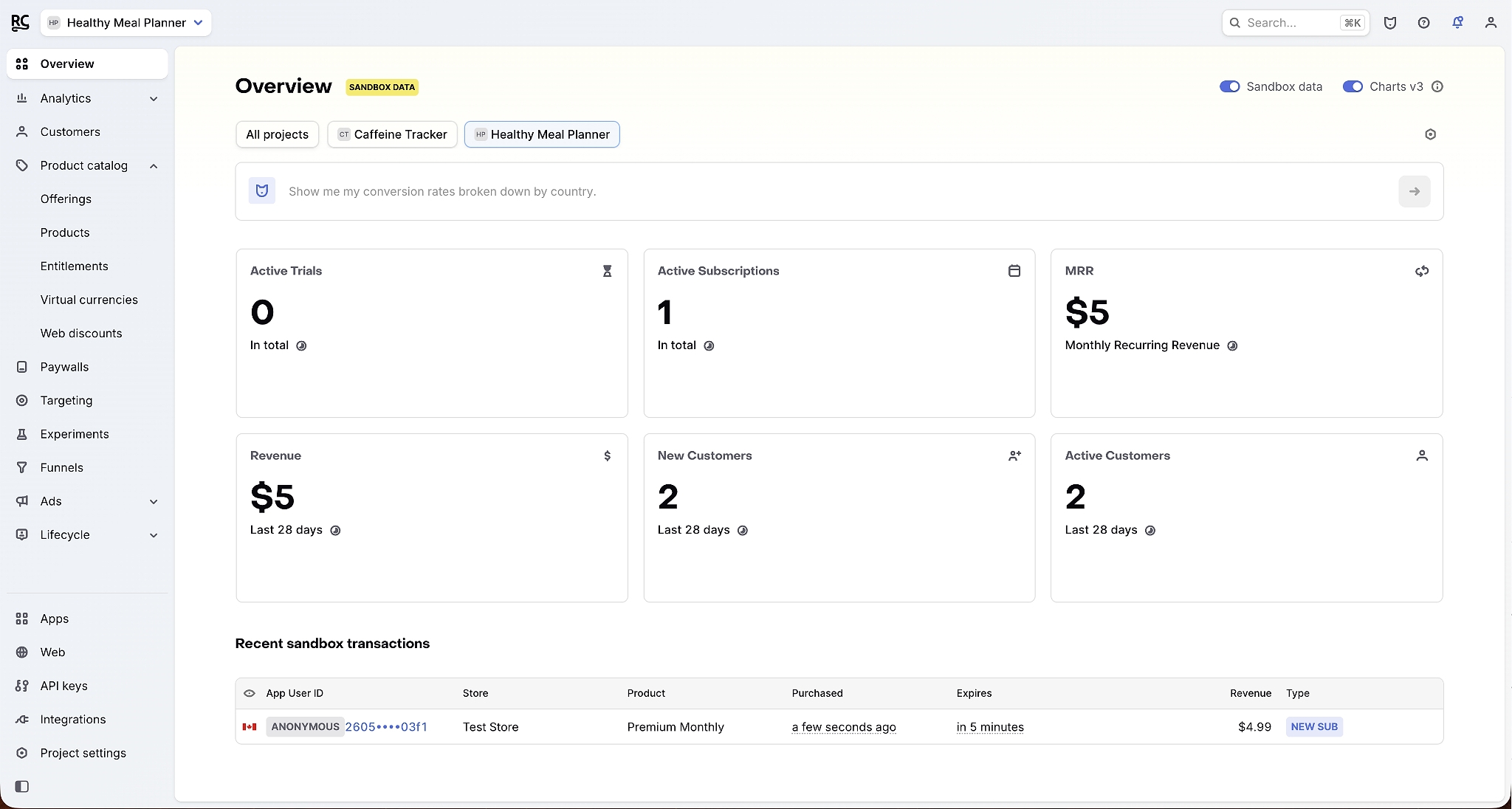Open Web in the sidebar
Screen dimensions: 1512x809
pyautogui.click(x=87, y=652)
